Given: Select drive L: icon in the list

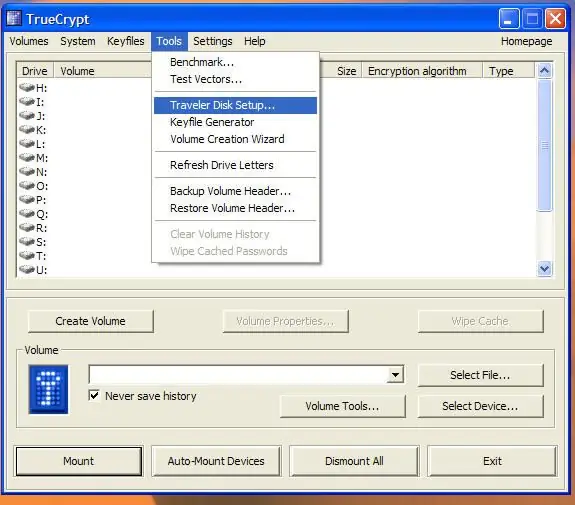Looking at the screenshot, I should (27, 143).
